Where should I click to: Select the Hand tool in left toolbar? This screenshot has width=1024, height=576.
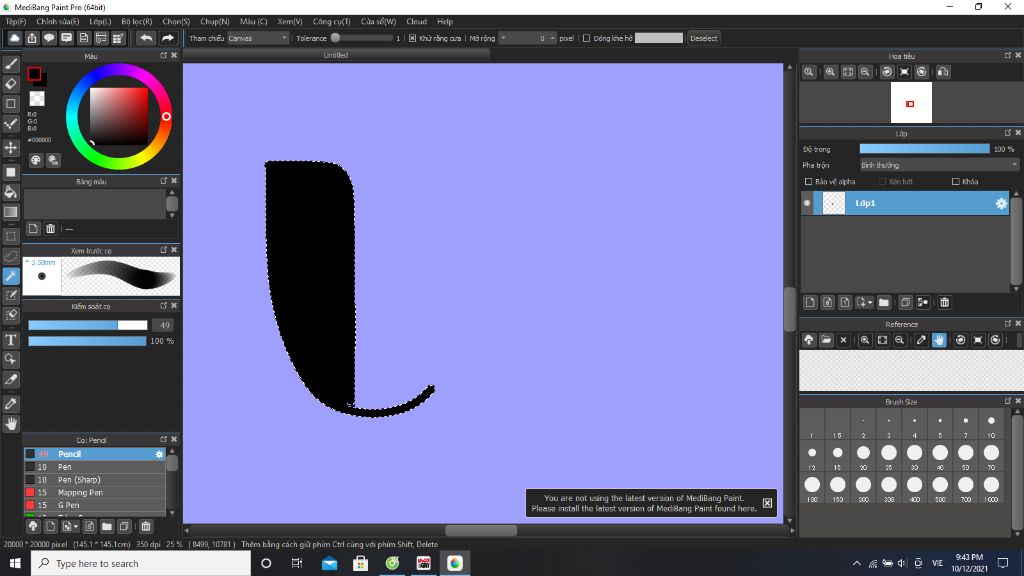click(x=11, y=424)
